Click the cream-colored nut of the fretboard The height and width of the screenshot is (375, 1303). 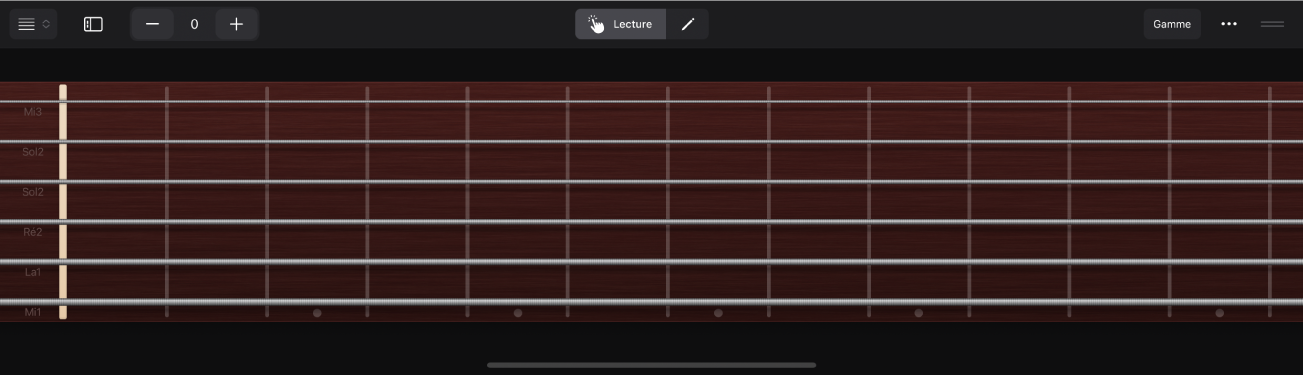63,201
